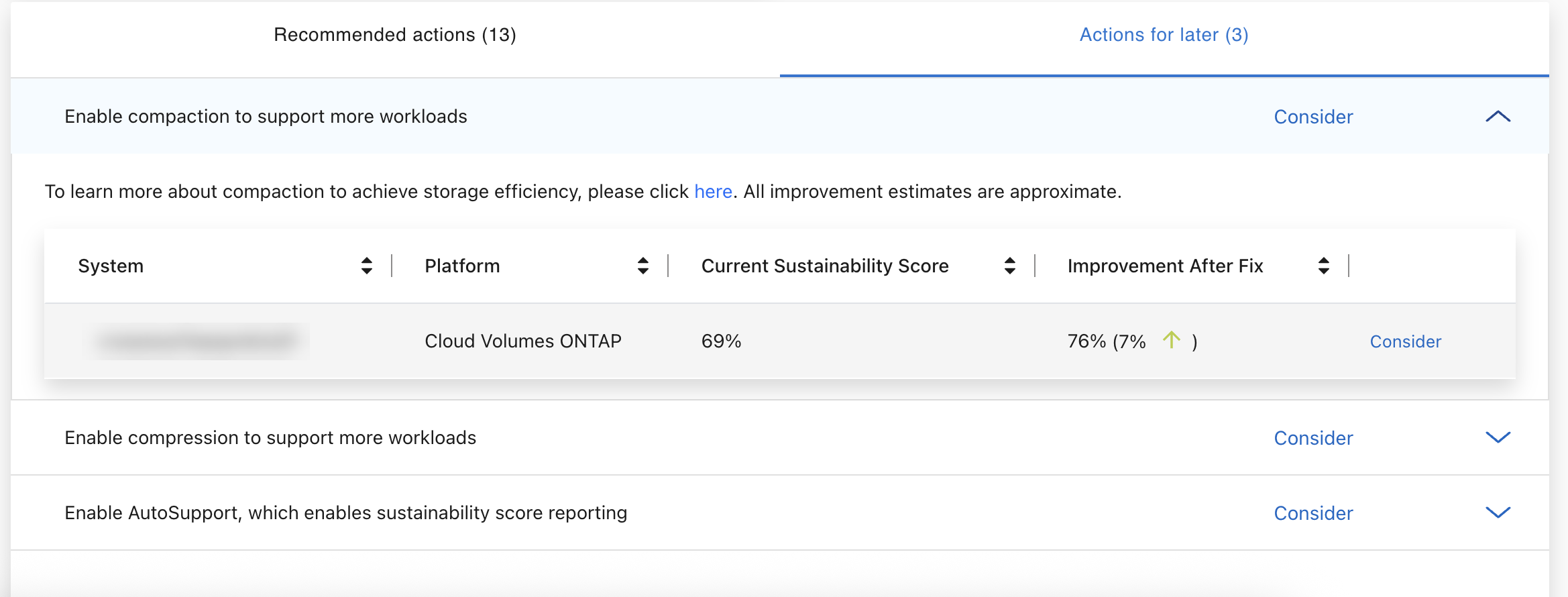Sort by Improvement After Fix icon
Screen dimensions: 1568x597
1323,266
